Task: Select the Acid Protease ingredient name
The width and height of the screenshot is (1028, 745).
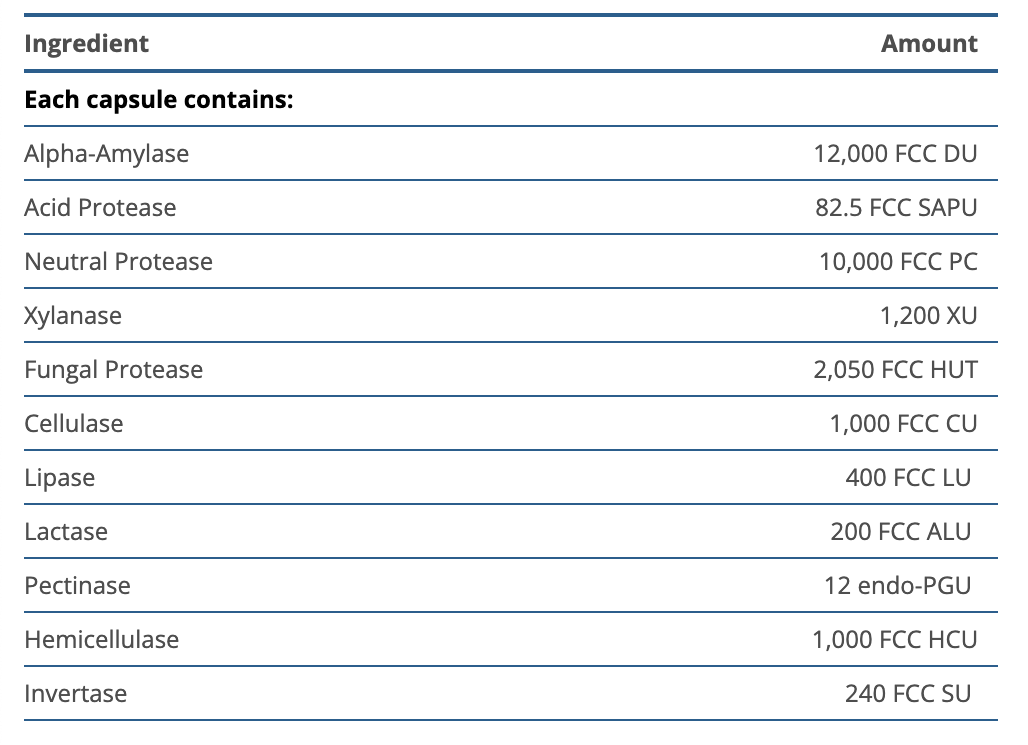Action: [100, 208]
